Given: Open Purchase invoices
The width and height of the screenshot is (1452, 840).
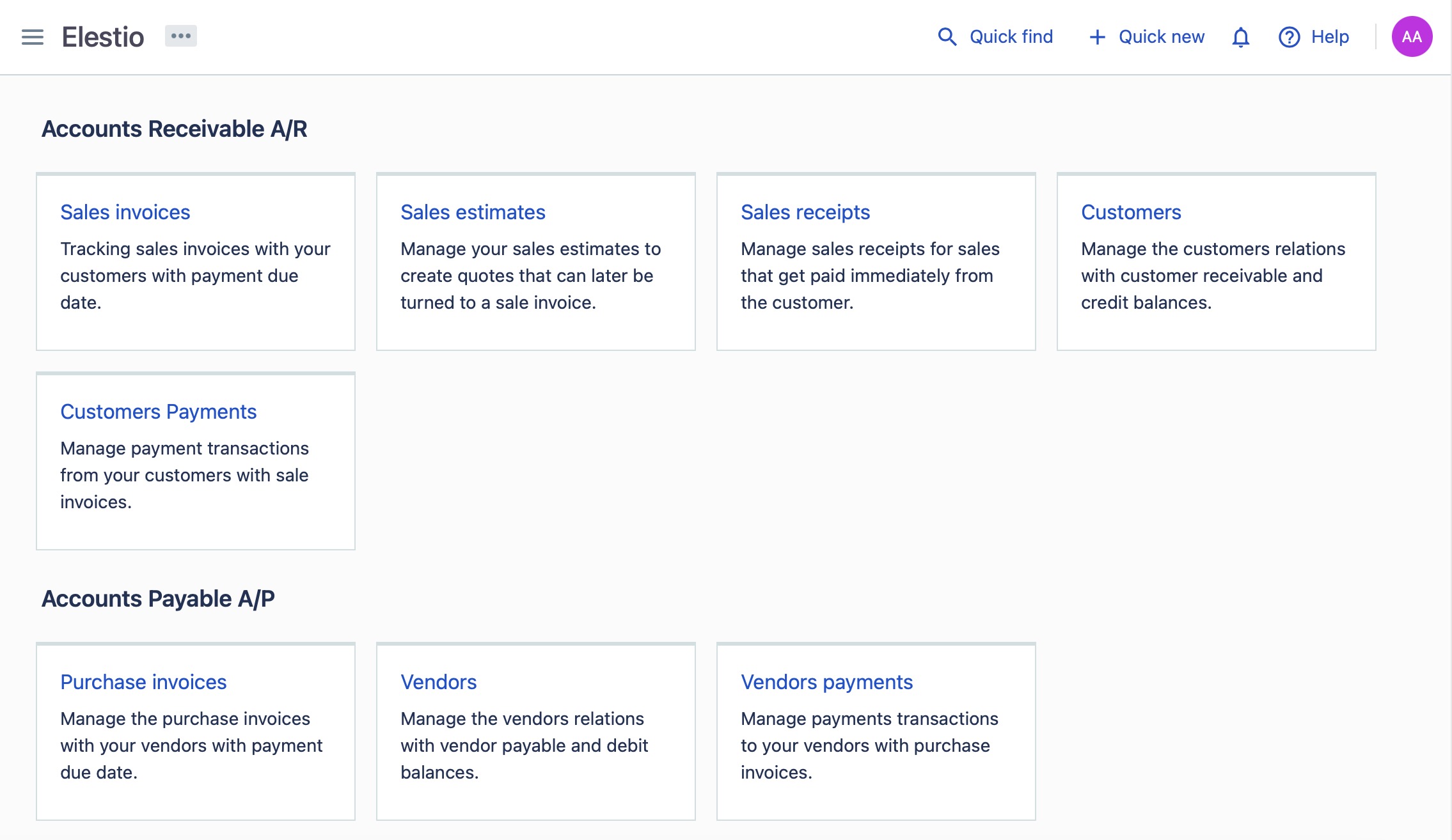Looking at the screenshot, I should click(x=143, y=682).
